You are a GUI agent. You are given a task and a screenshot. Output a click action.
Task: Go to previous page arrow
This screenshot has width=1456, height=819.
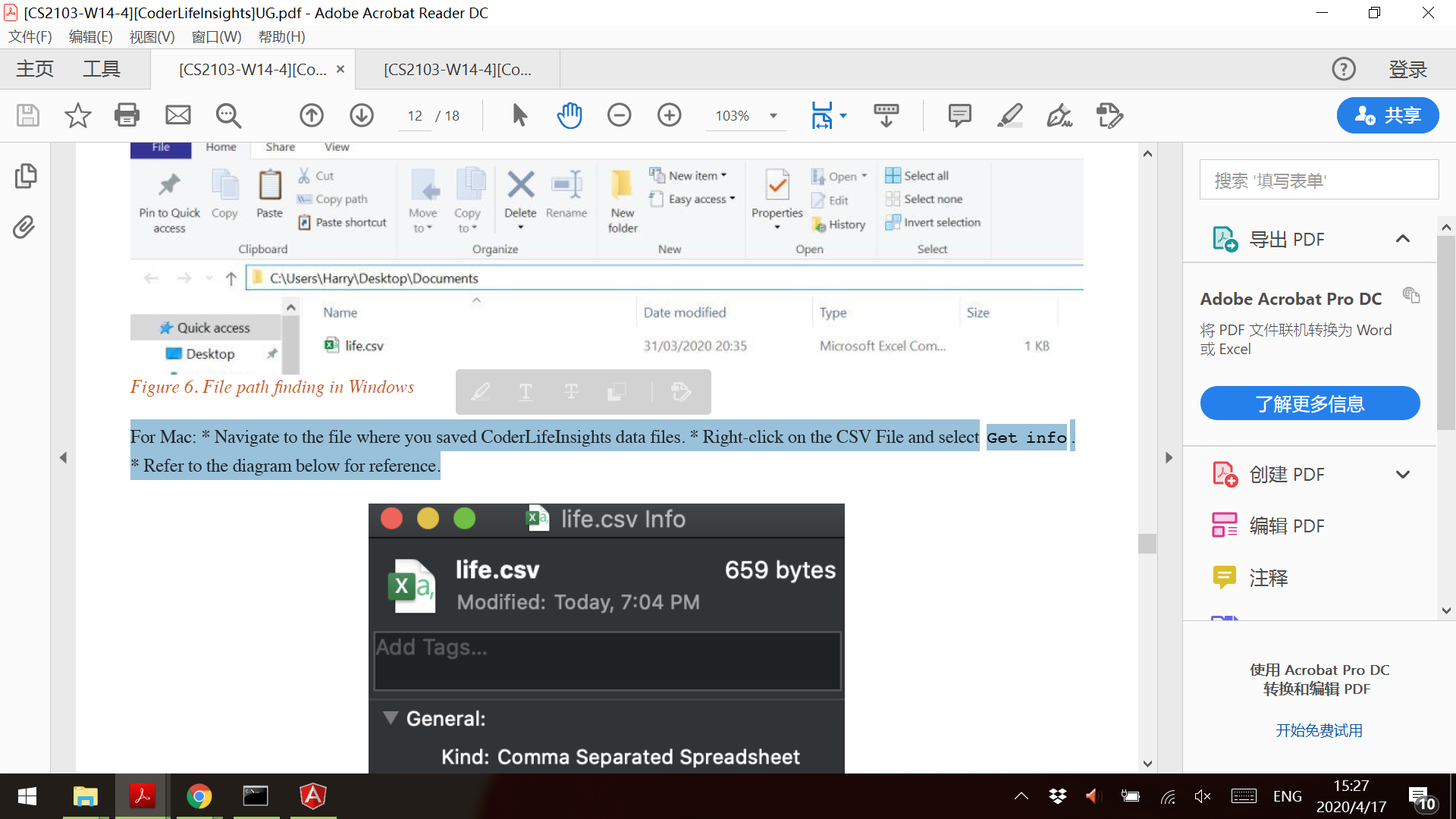click(311, 115)
